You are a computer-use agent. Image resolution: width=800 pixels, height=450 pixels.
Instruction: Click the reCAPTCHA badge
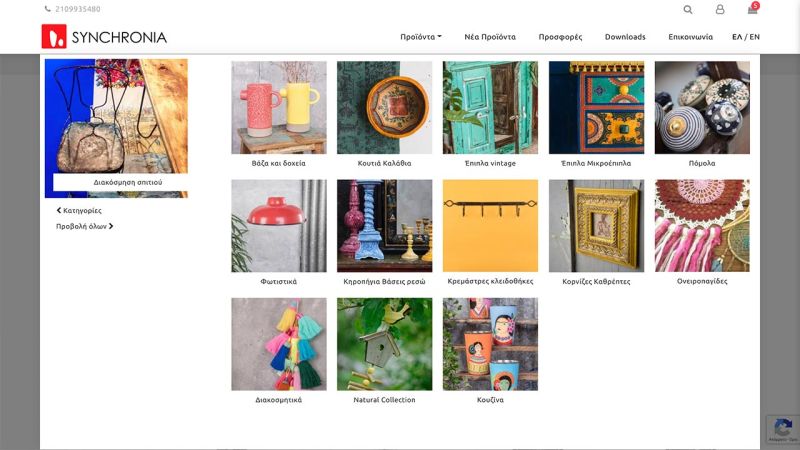pos(782,429)
